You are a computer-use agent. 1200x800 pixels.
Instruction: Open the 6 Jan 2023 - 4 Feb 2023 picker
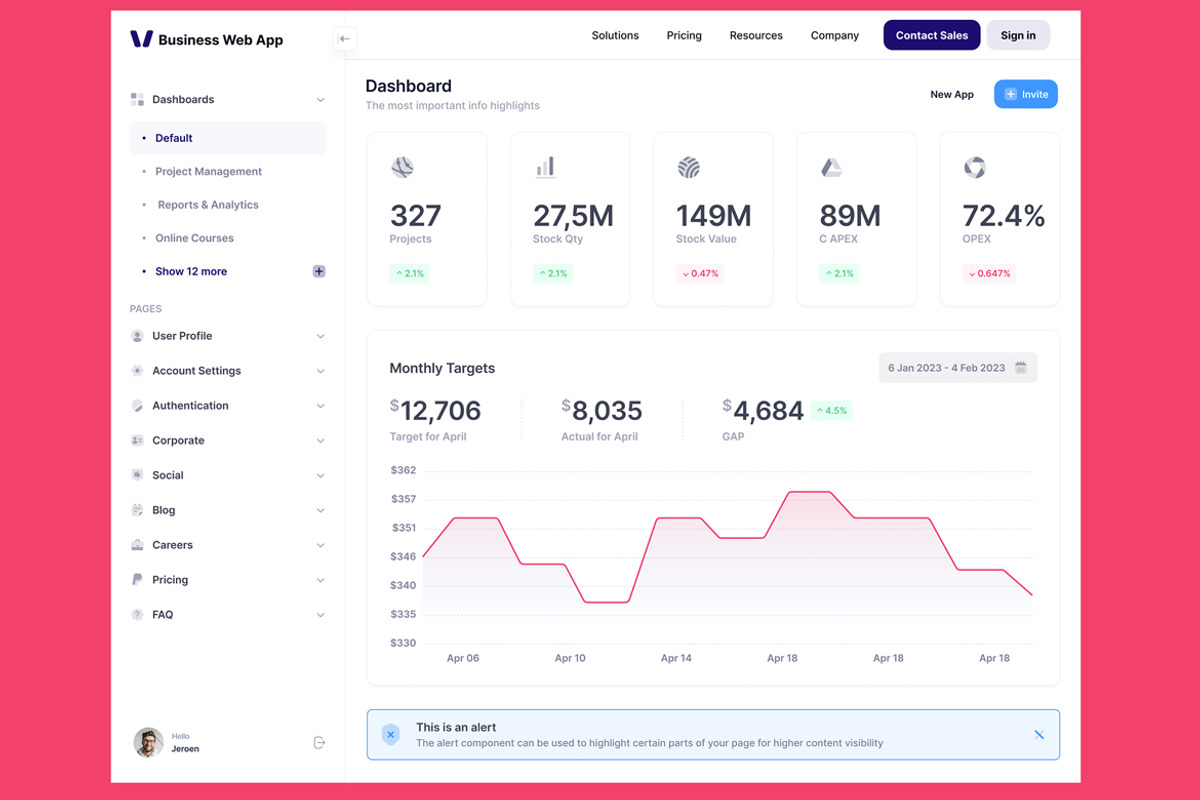(x=958, y=368)
